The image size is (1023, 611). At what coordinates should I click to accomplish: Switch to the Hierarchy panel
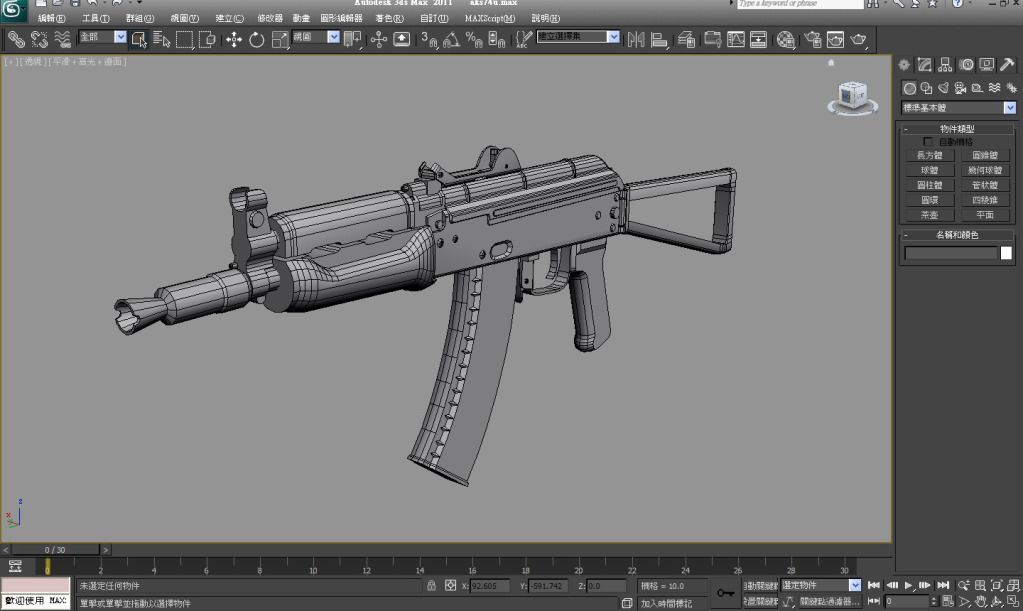pyautogui.click(x=946, y=65)
